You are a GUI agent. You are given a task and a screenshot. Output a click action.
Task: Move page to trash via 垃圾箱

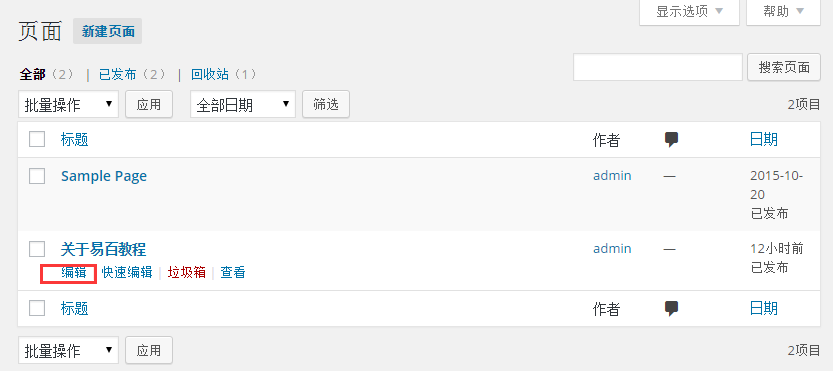pos(186,273)
